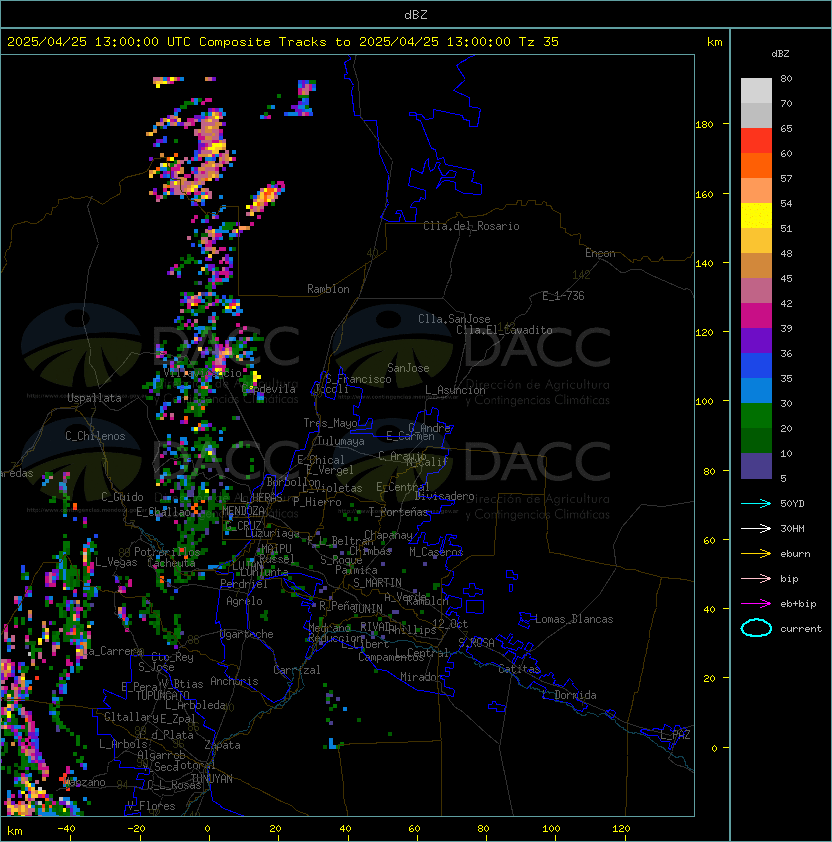The width and height of the screenshot is (832, 842).
Task: Click the 'Zapata' map label
Action: click(222, 745)
